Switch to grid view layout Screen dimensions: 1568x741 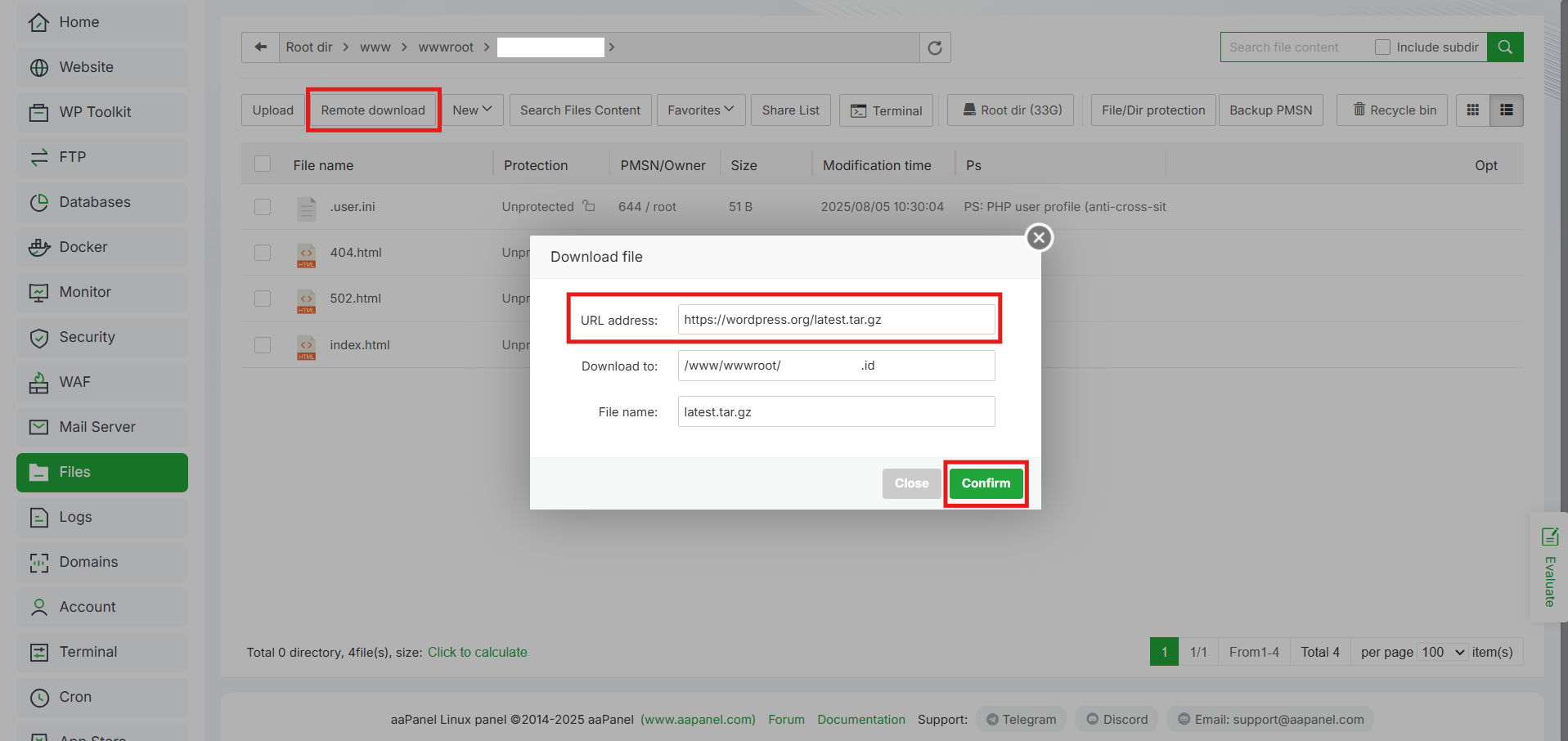point(1472,110)
